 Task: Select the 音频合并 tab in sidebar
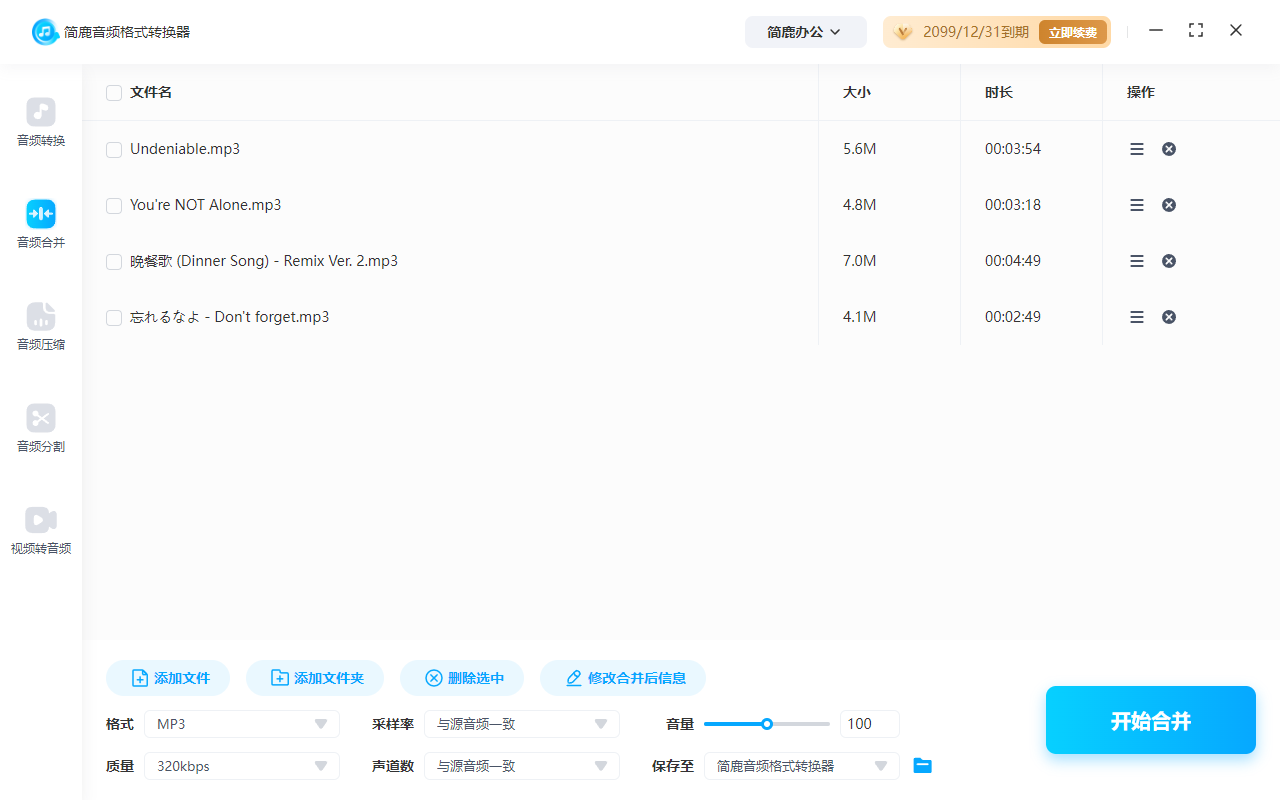[41, 225]
